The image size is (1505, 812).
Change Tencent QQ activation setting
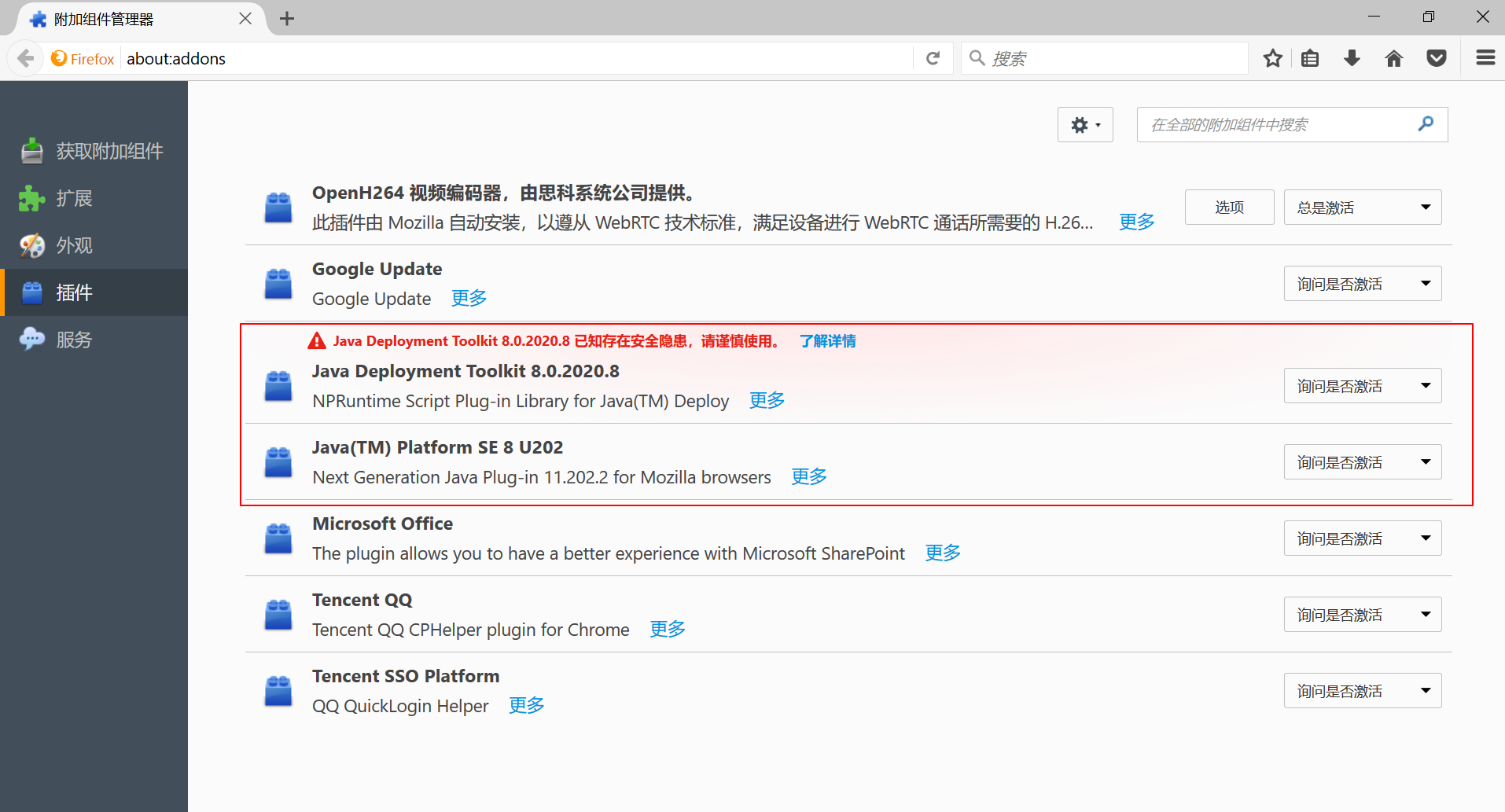pyautogui.click(x=1362, y=615)
